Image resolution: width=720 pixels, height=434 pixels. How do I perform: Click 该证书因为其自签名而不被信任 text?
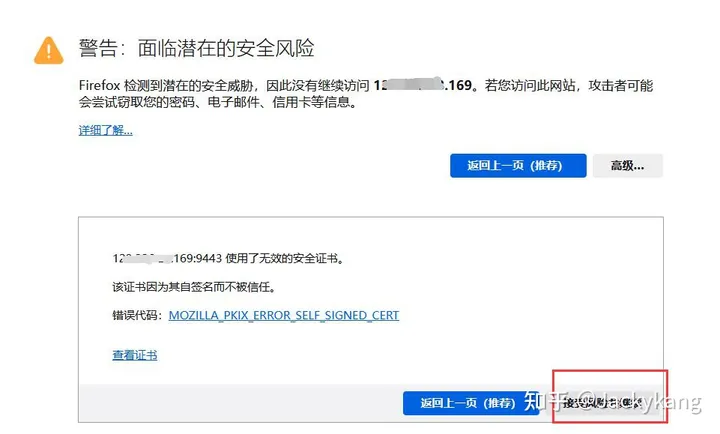pyautogui.click(x=194, y=287)
